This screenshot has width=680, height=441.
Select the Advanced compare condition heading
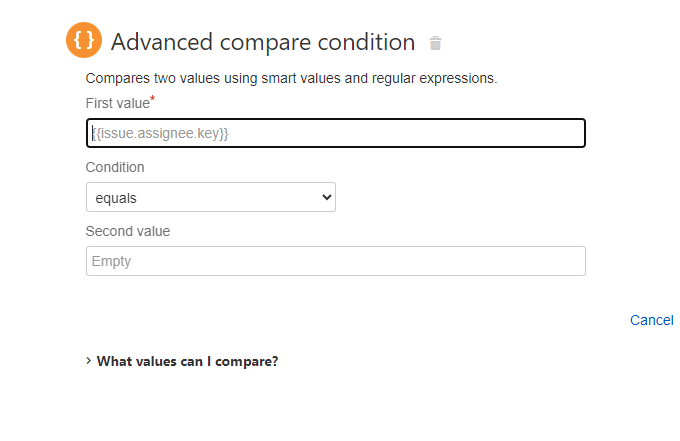(263, 42)
